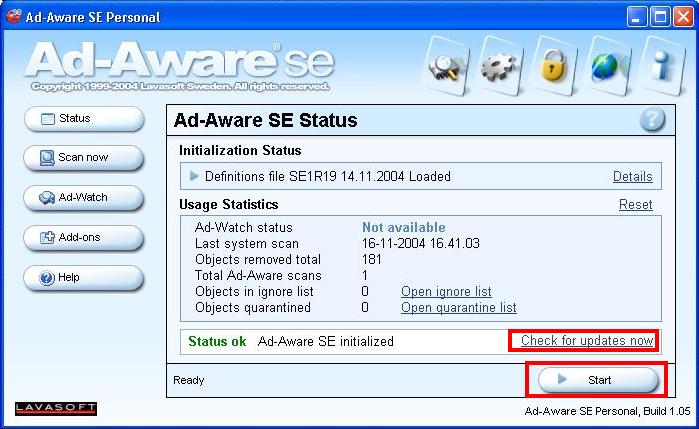Click 'Status ok' text
Viewport: 699px width, 429px height.
click(x=217, y=342)
